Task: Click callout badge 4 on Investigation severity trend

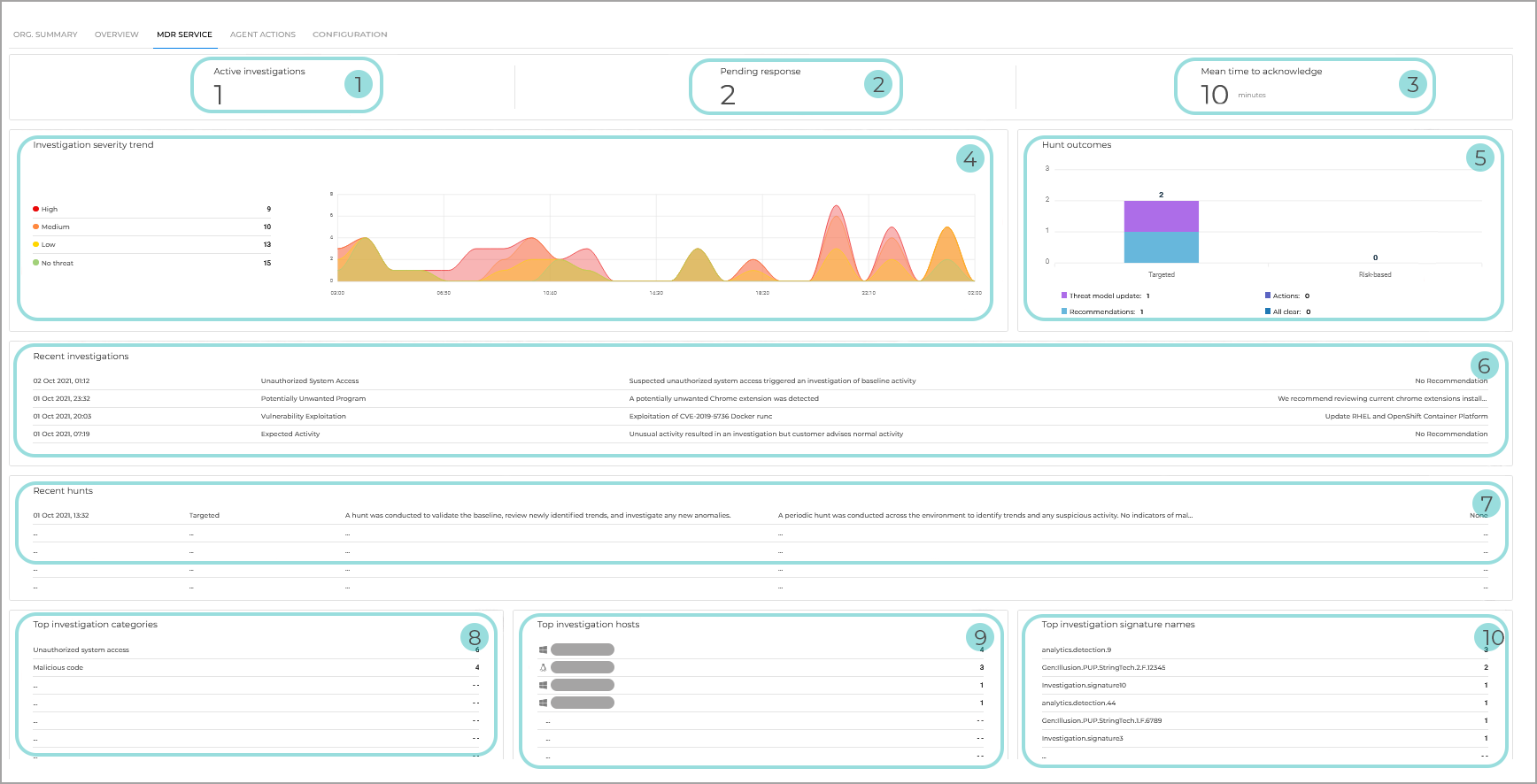Action: pos(969,158)
